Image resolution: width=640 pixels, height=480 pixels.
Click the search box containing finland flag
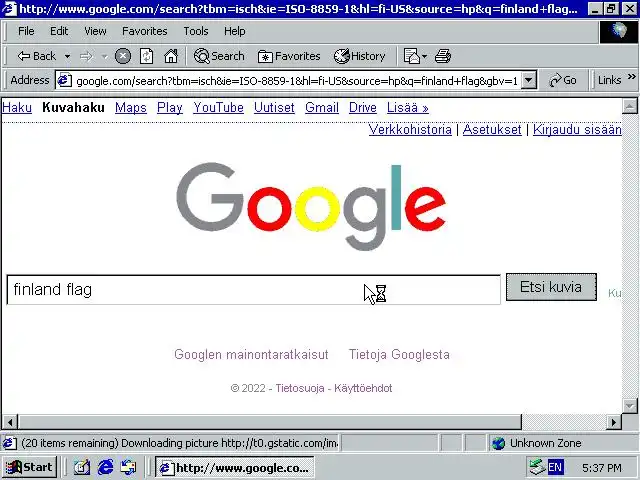[x=253, y=289]
